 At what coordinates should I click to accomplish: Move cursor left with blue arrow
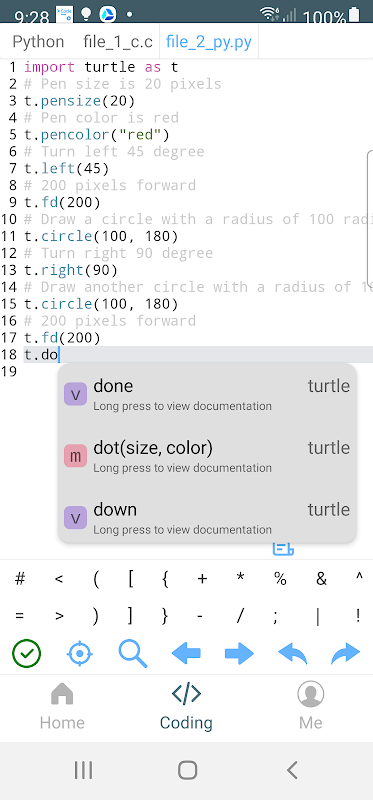click(x=186, y=653)
